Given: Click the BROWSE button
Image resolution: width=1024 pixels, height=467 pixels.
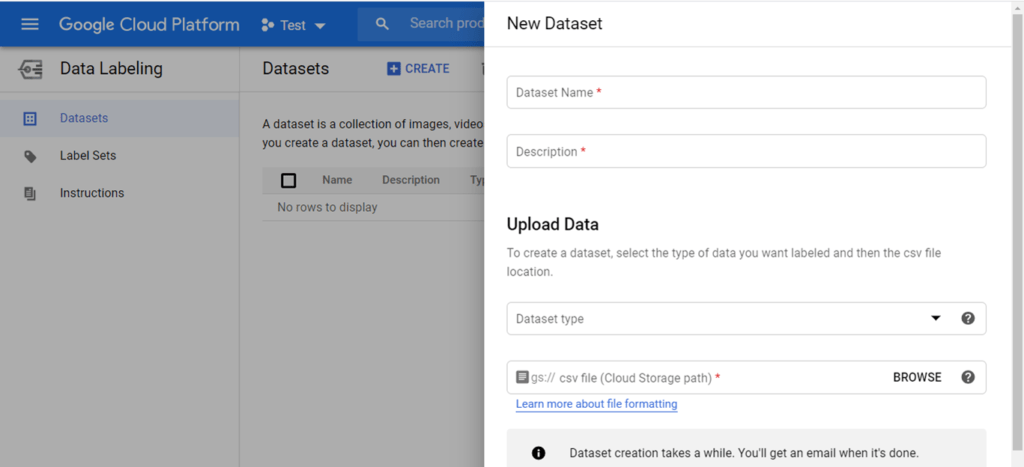Looking at the screenshot, I should click(x=917, y=377).
